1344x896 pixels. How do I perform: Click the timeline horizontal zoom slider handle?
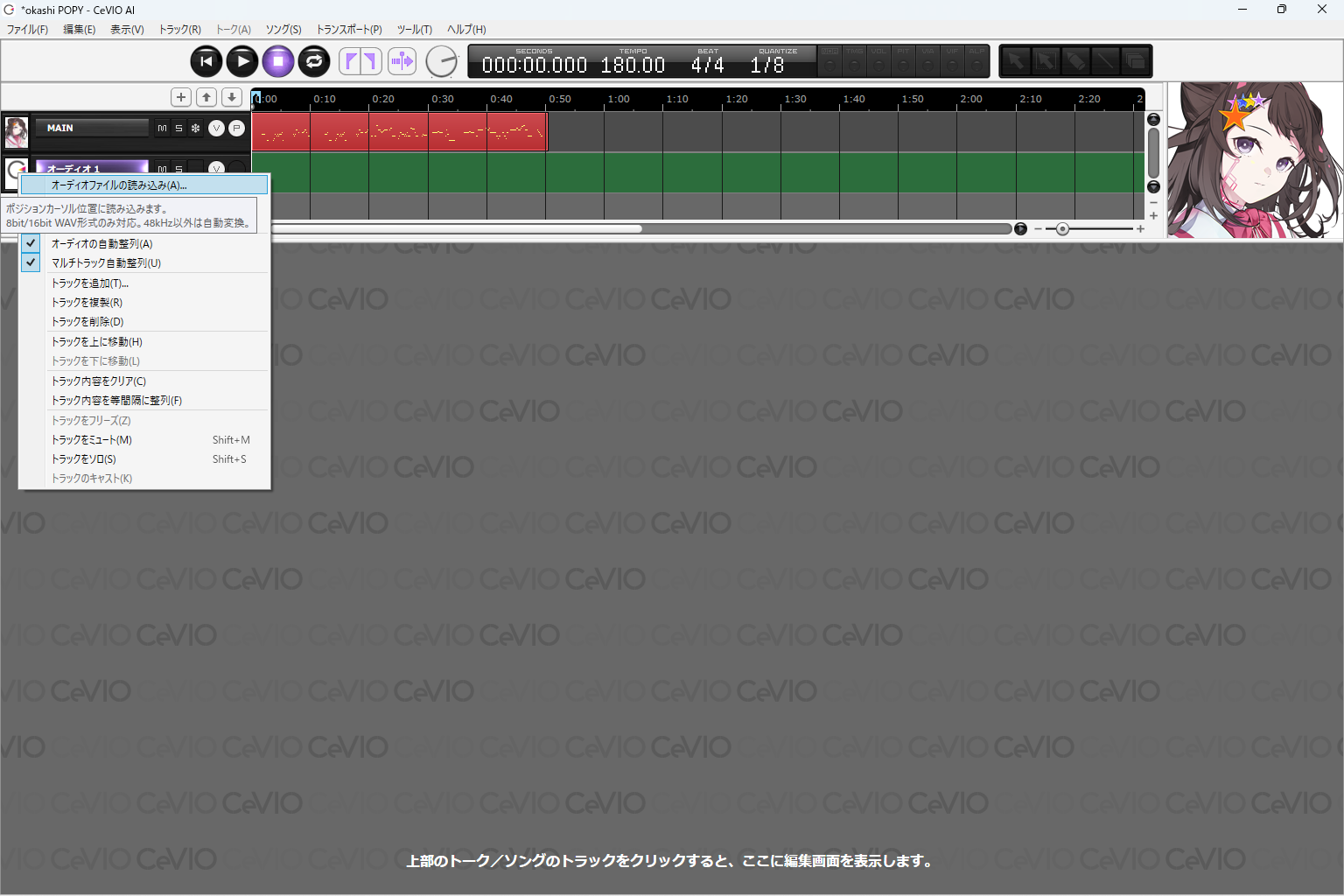pos(1062,229)
